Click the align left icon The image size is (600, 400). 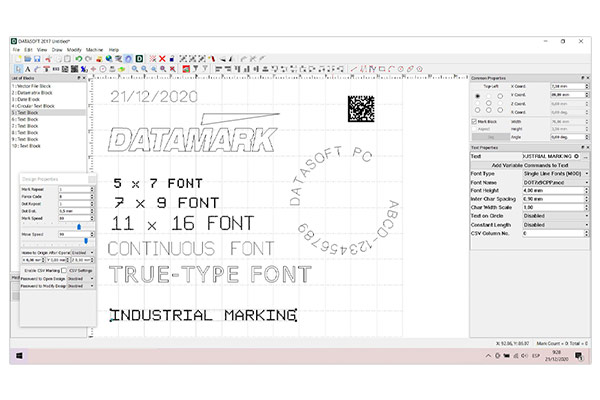(x=218, y=69)
